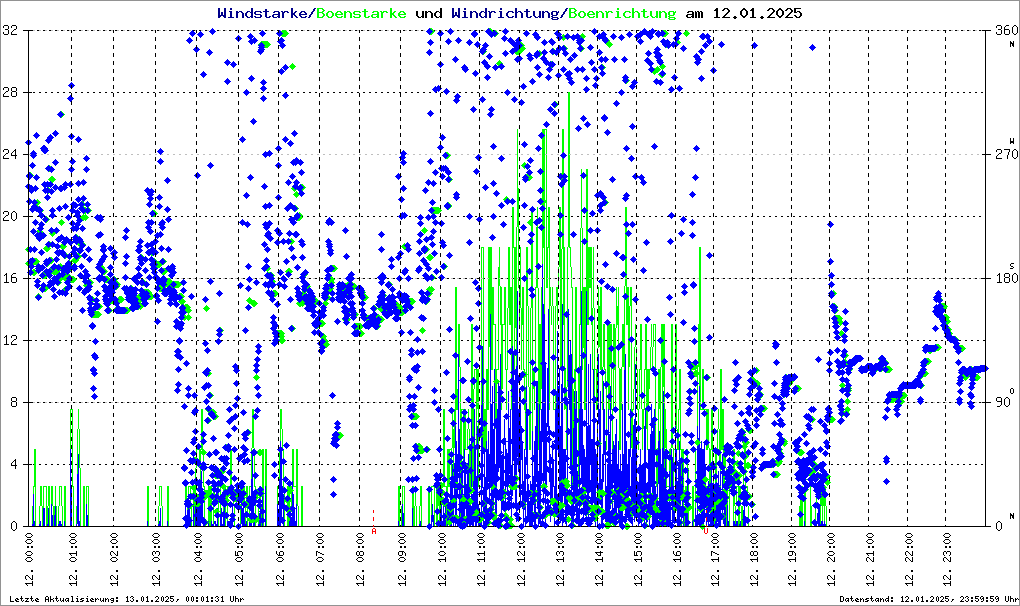Pick the '12. 17:00' time axis label

click(x=715, y=560)
